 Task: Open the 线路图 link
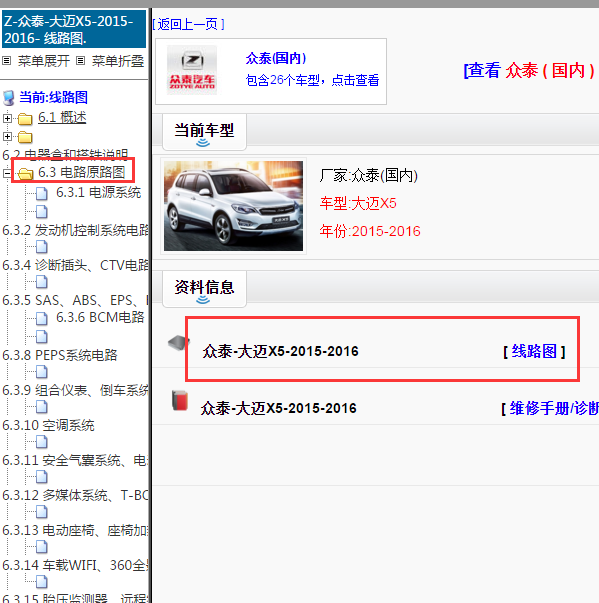click(534, 351)
